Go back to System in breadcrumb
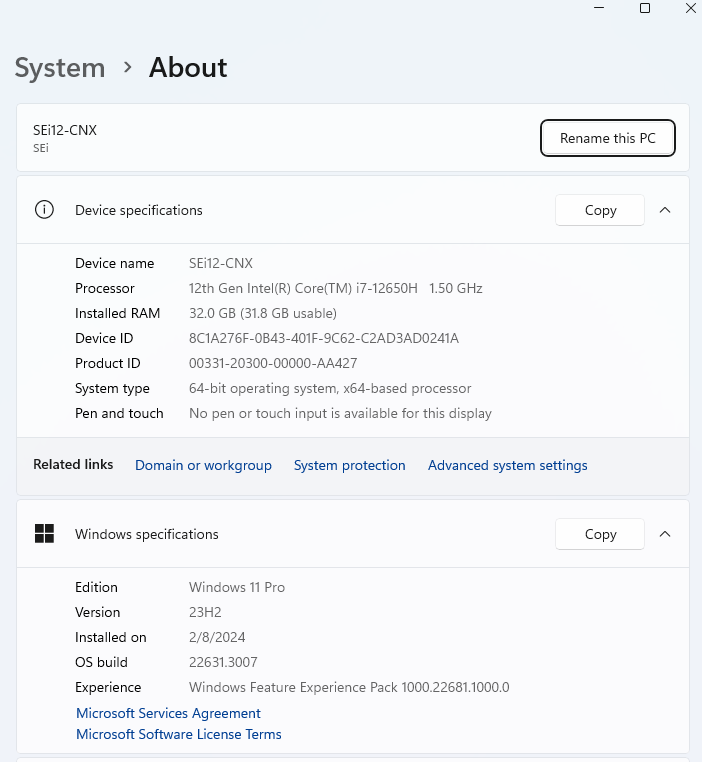This screenshot has width=702, height=762. pyautogui.click(x=60, y=68)
